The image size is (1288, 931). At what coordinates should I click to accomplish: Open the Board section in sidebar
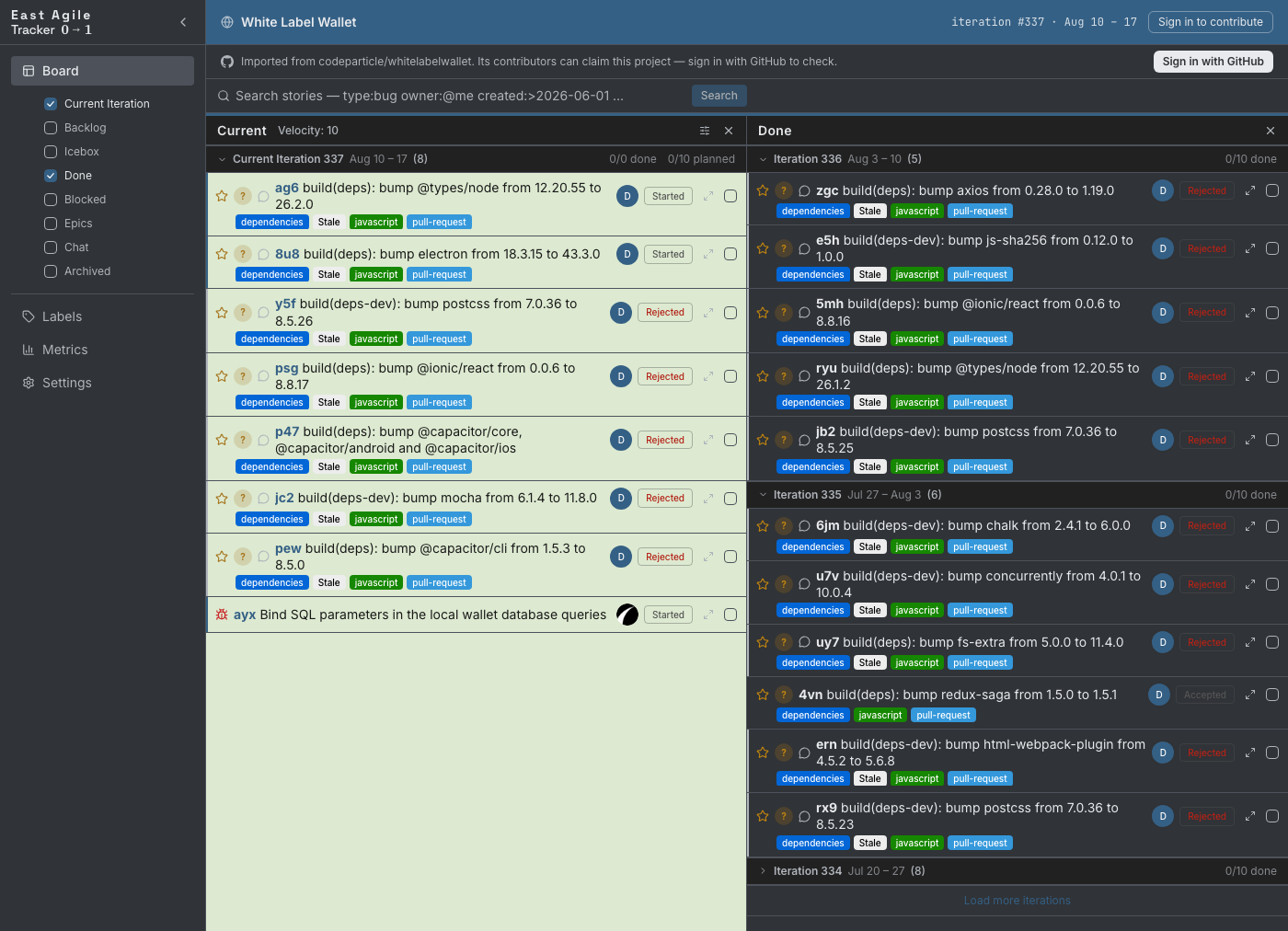click(x=102, y=71)
